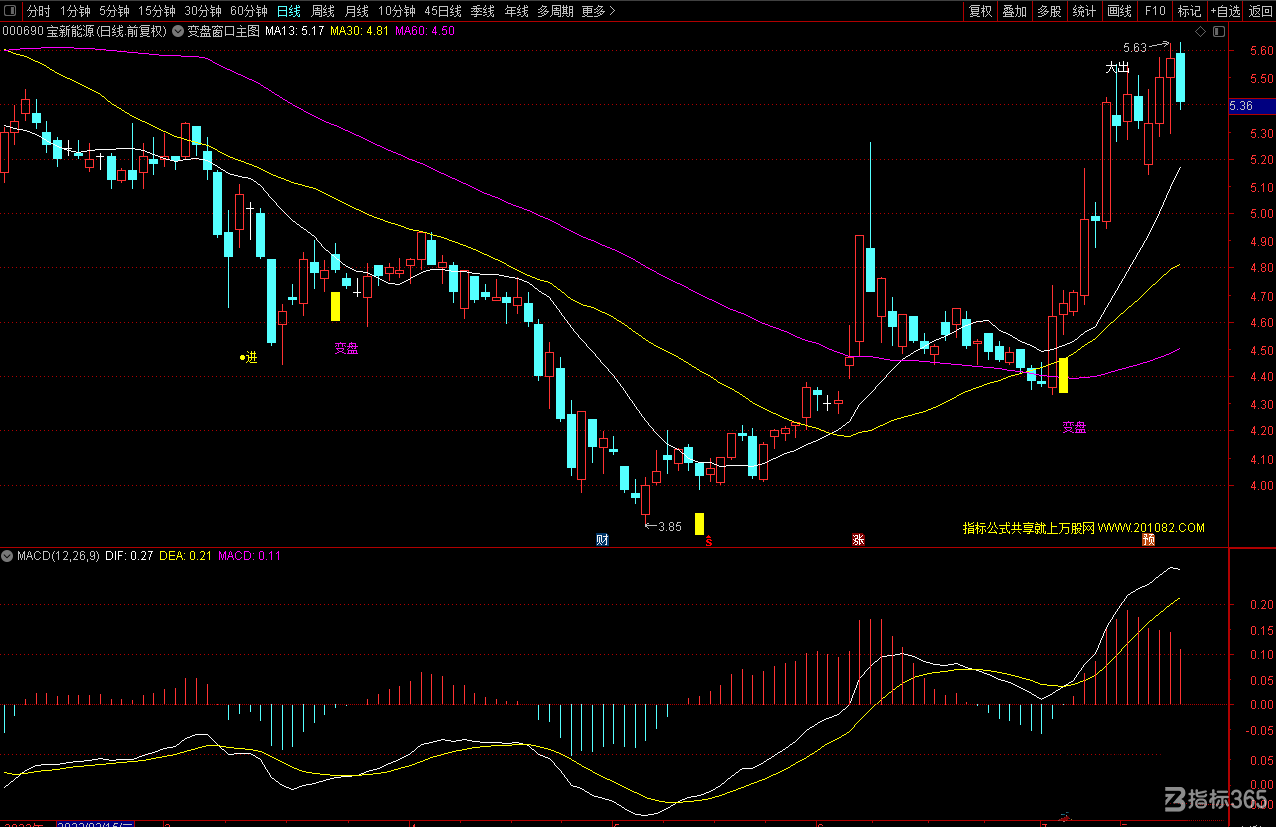
Task: Select the 15分钟 period tab
Action: point(156,11)
